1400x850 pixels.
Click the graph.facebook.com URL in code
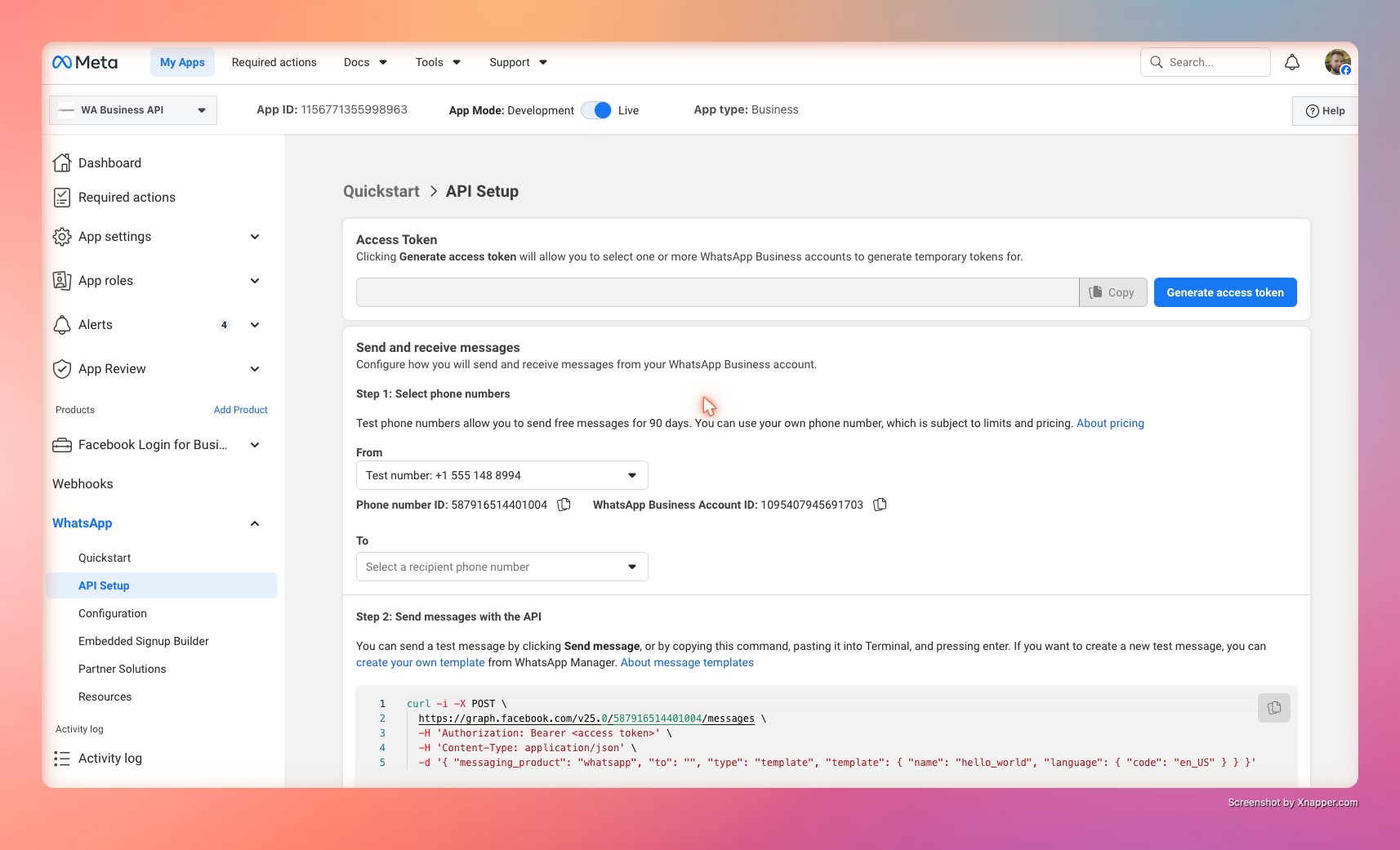pos(586,719)
